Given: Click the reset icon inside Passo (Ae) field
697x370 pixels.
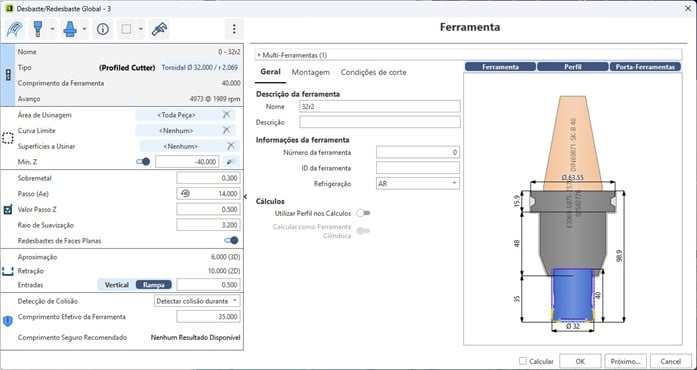Looking at the screenshot, I should click(x=185, y=193).
